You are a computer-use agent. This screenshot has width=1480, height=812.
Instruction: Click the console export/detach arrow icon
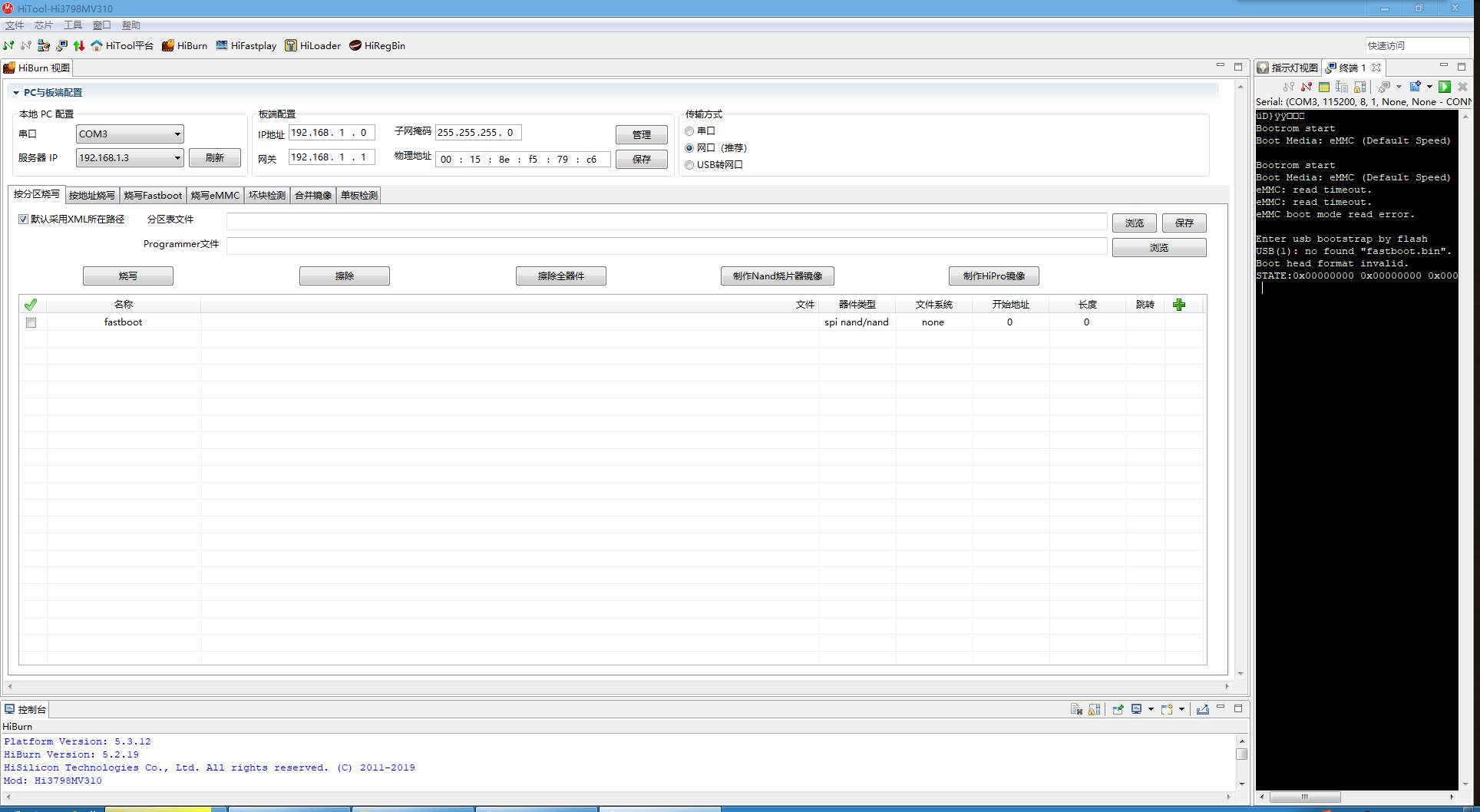click(1202, 709)
